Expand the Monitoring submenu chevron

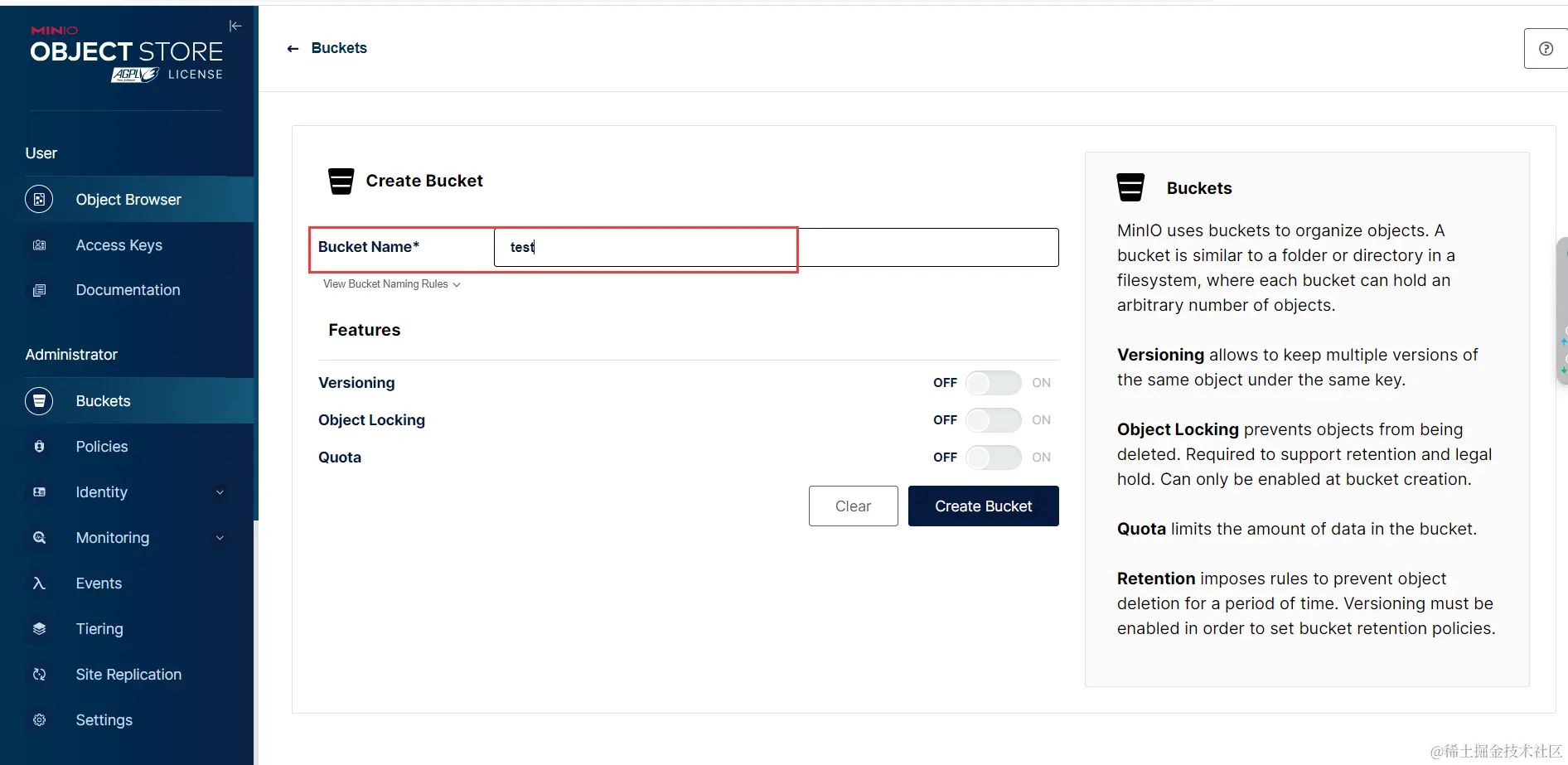point(220,538)
